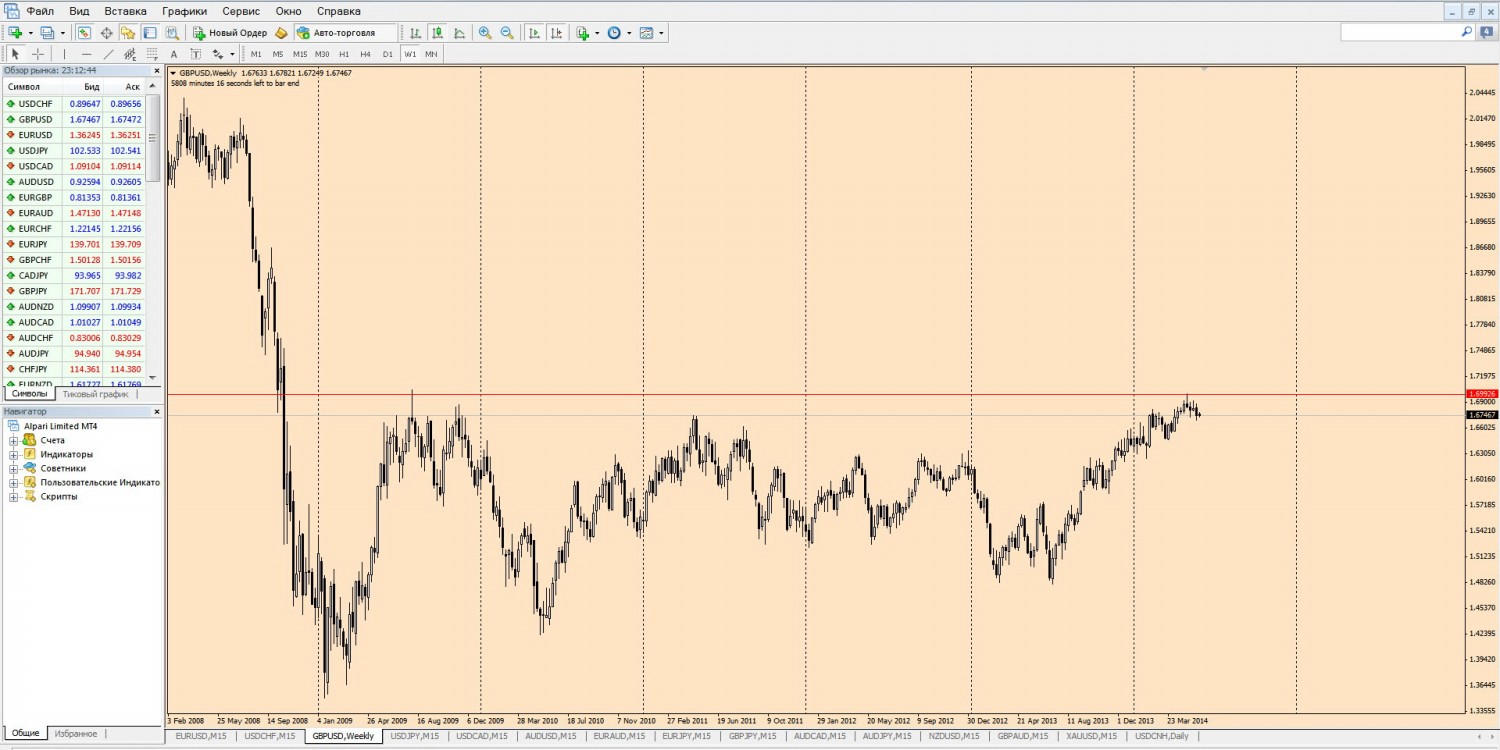
Task: Open the Periods clock icon
Action: [614, 33]
